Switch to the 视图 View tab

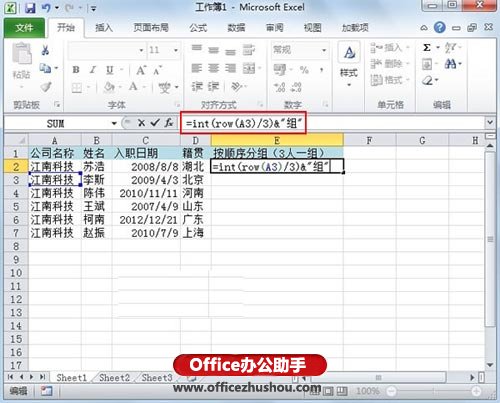point(312,28)
